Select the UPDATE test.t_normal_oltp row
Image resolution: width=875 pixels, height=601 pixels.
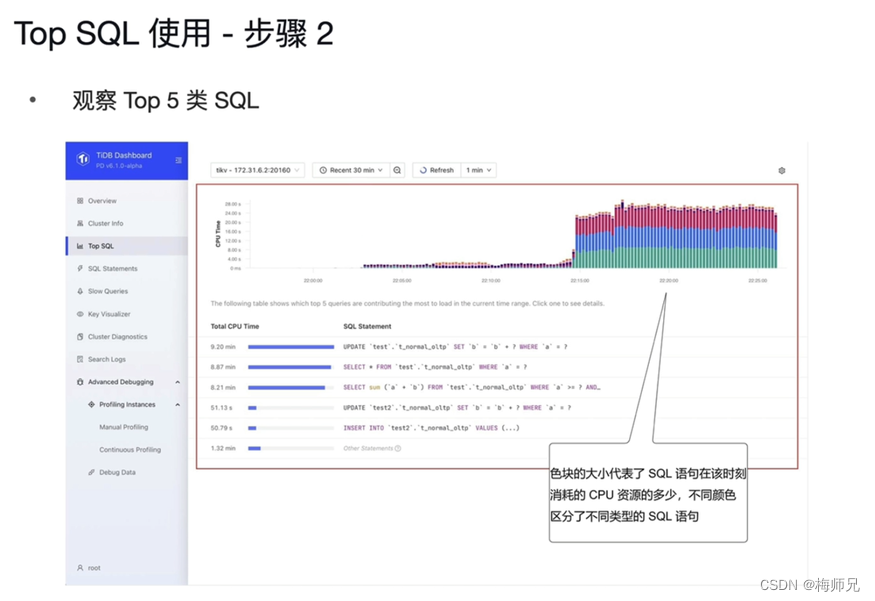[x=497, y=347]
